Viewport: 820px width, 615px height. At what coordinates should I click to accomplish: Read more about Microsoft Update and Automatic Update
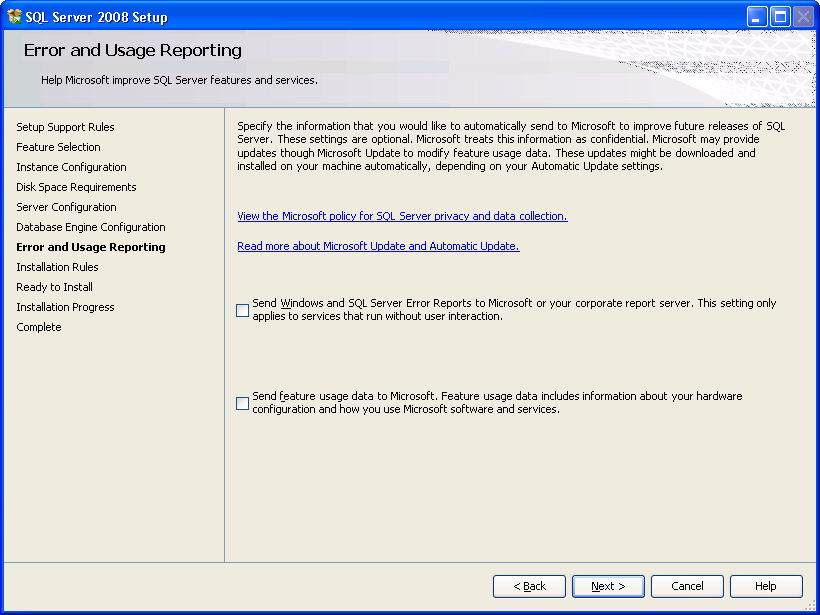(378, 246)
